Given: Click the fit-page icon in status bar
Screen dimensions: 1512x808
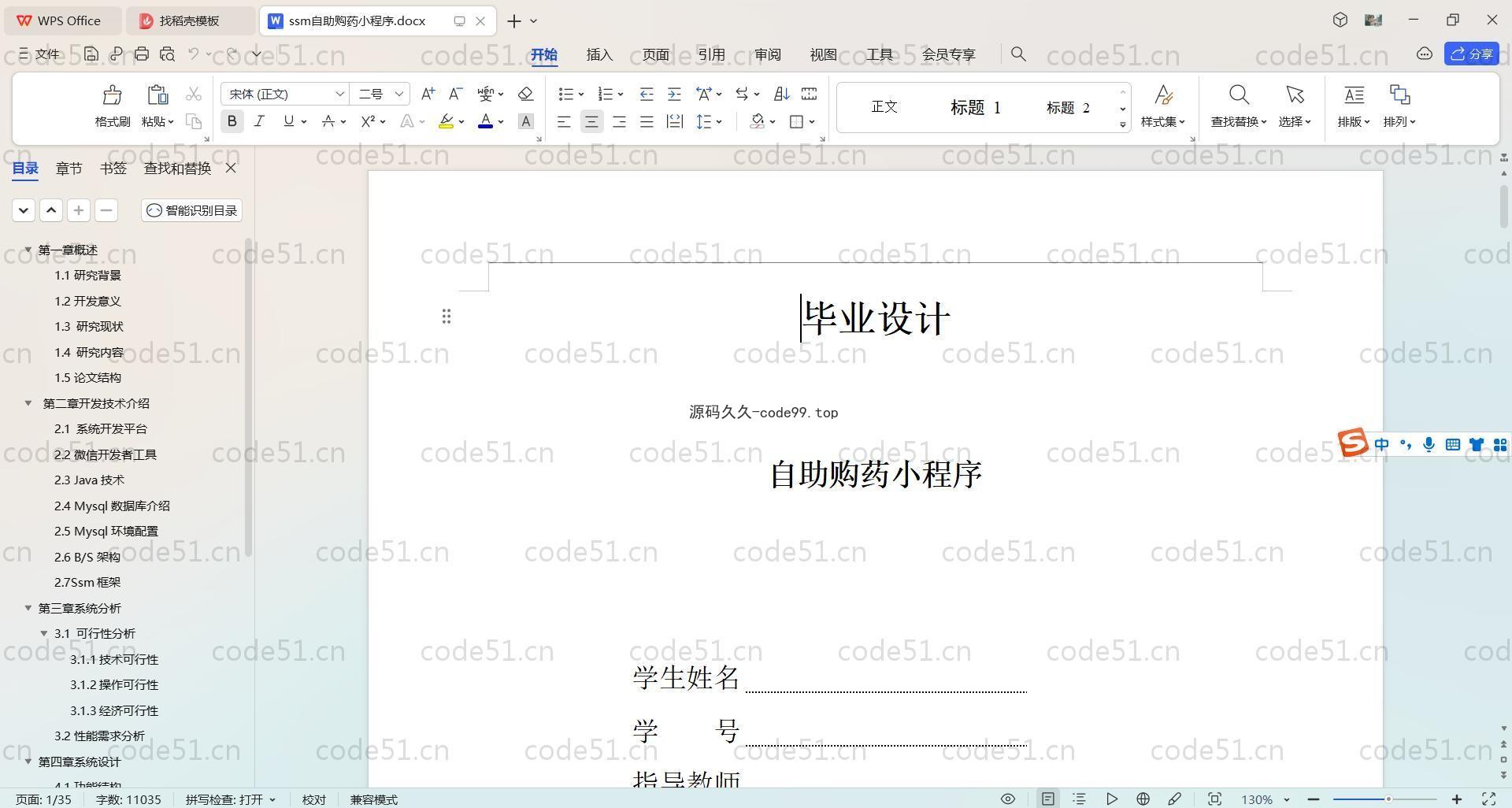Looking at the screenshot, I should (x=1214, y=799).
